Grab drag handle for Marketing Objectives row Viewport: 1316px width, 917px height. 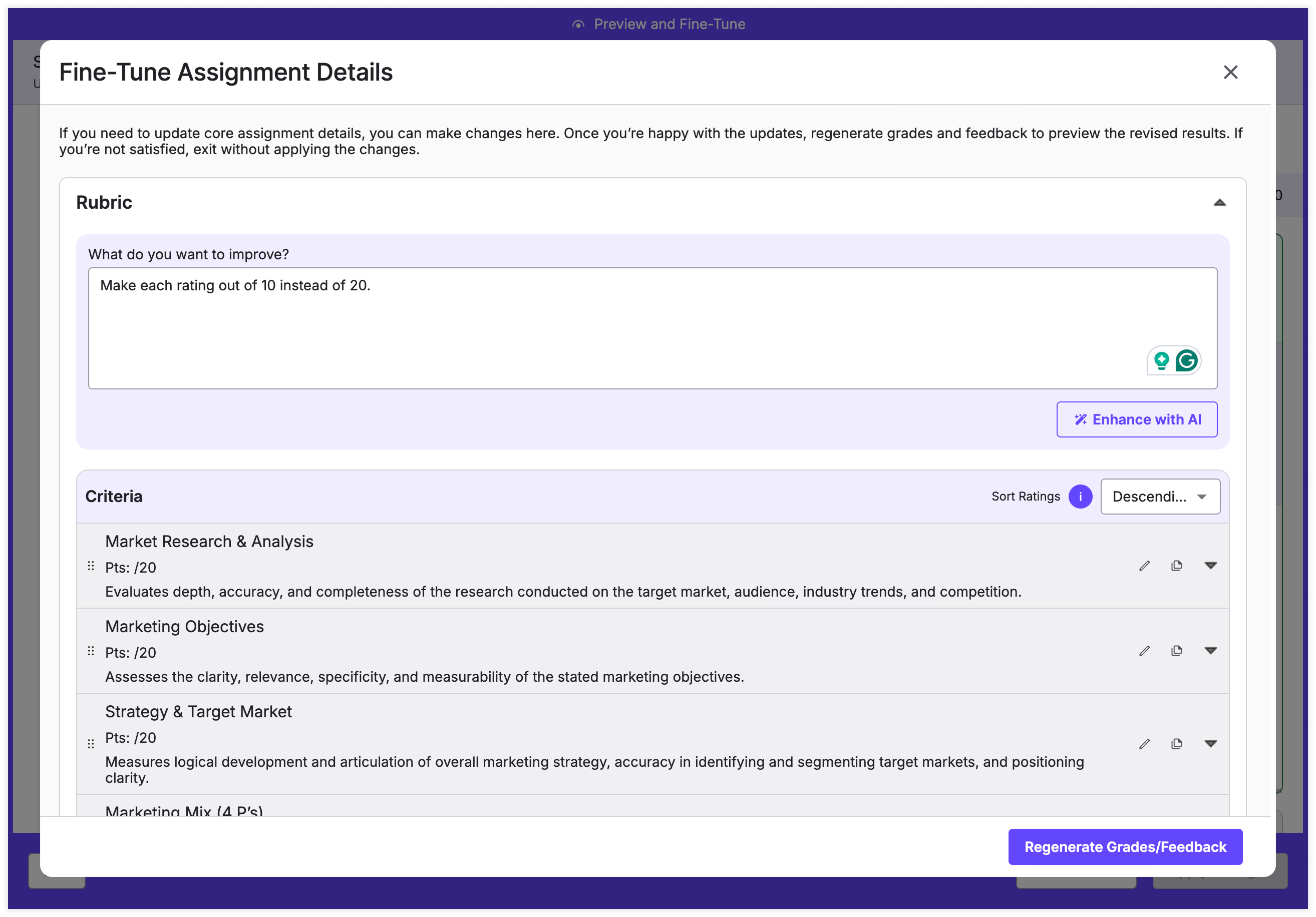coord(91,651)
